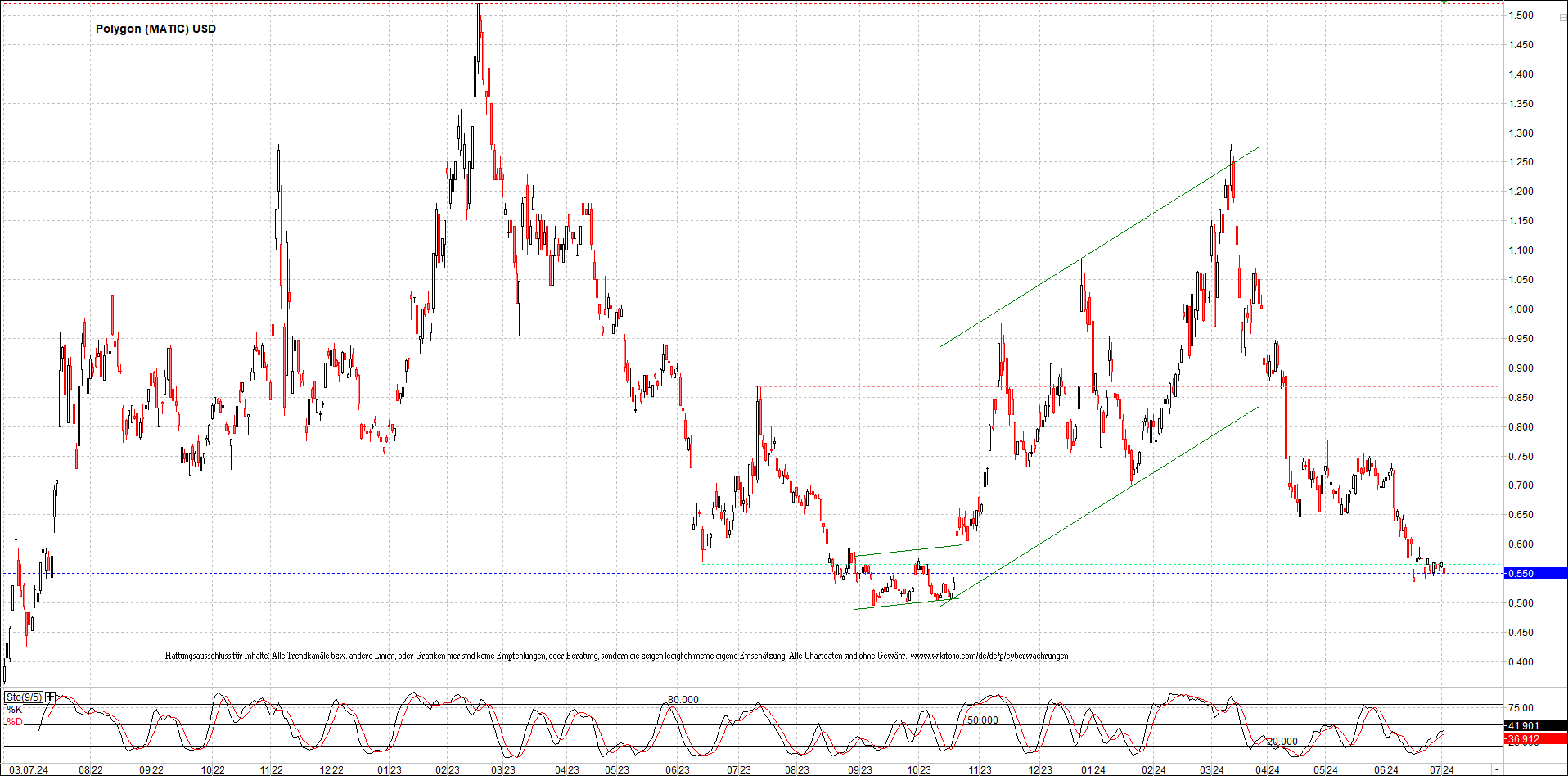Screen dimensions: 1568x776
Task: Click the 01|24 date axis label
Action: [1093, 770]
